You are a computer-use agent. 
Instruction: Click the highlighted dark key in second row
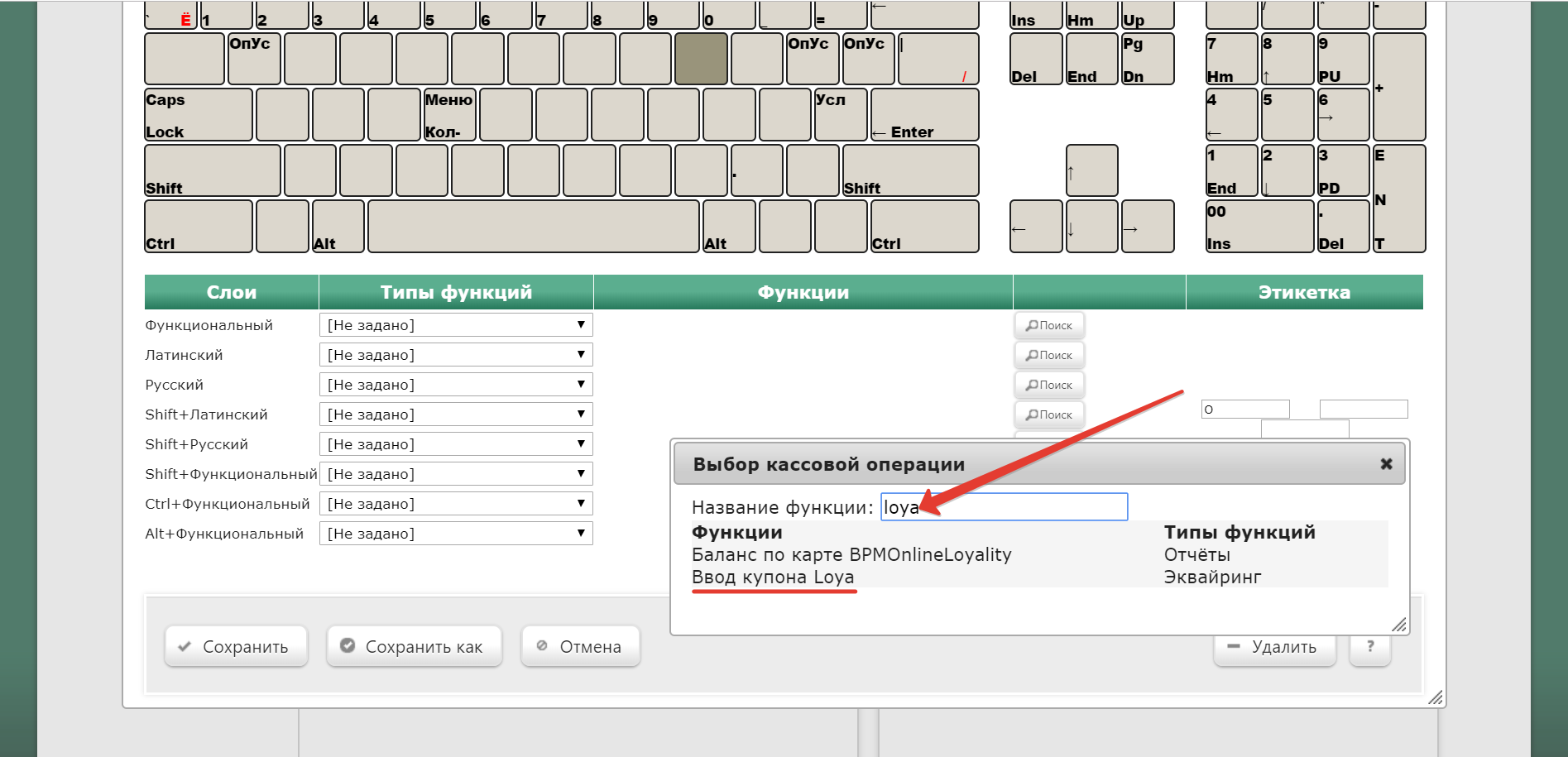coord(701,59)
